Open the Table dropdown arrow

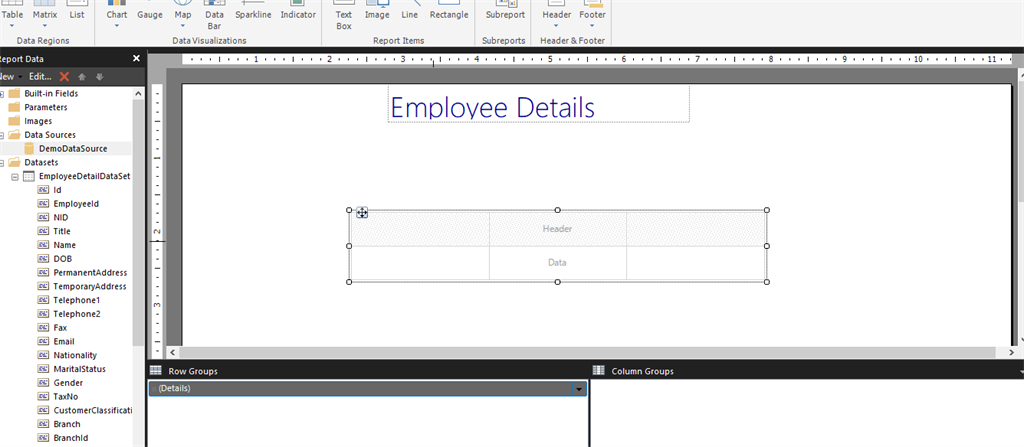tap(12, 26)
